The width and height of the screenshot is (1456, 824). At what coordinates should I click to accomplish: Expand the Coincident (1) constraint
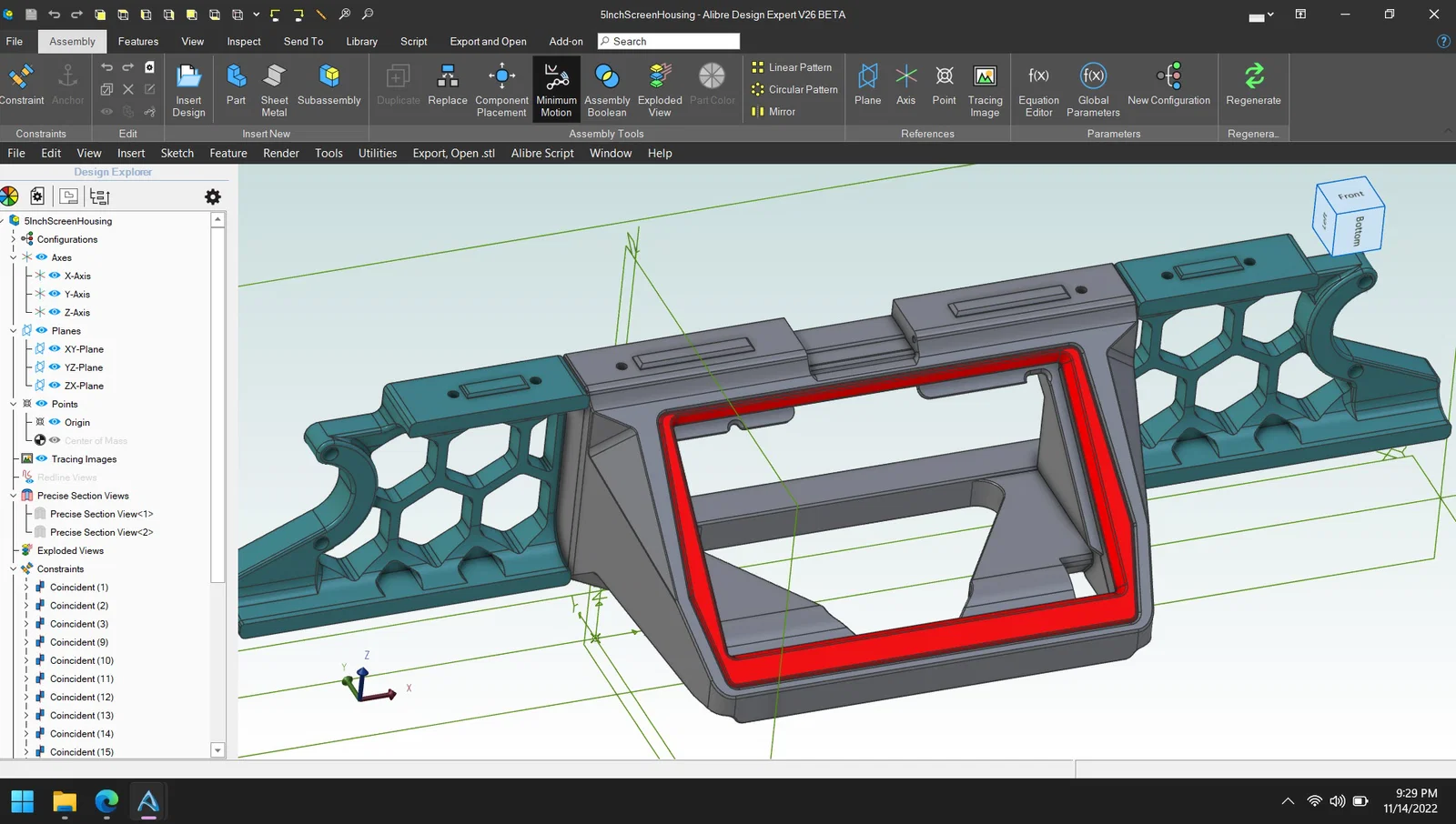point(25,588)
